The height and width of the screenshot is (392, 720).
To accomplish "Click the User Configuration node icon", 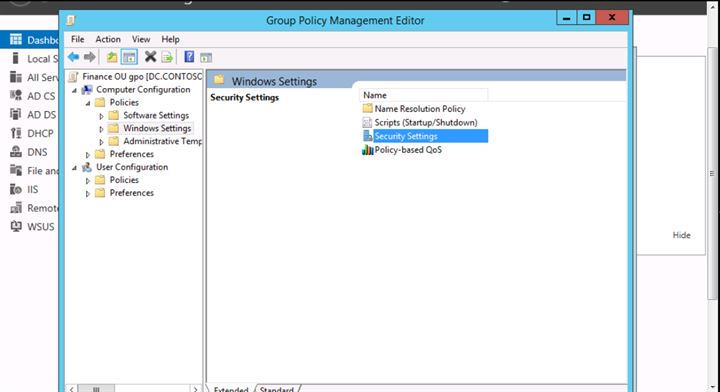I will click(x=87, y=167).
